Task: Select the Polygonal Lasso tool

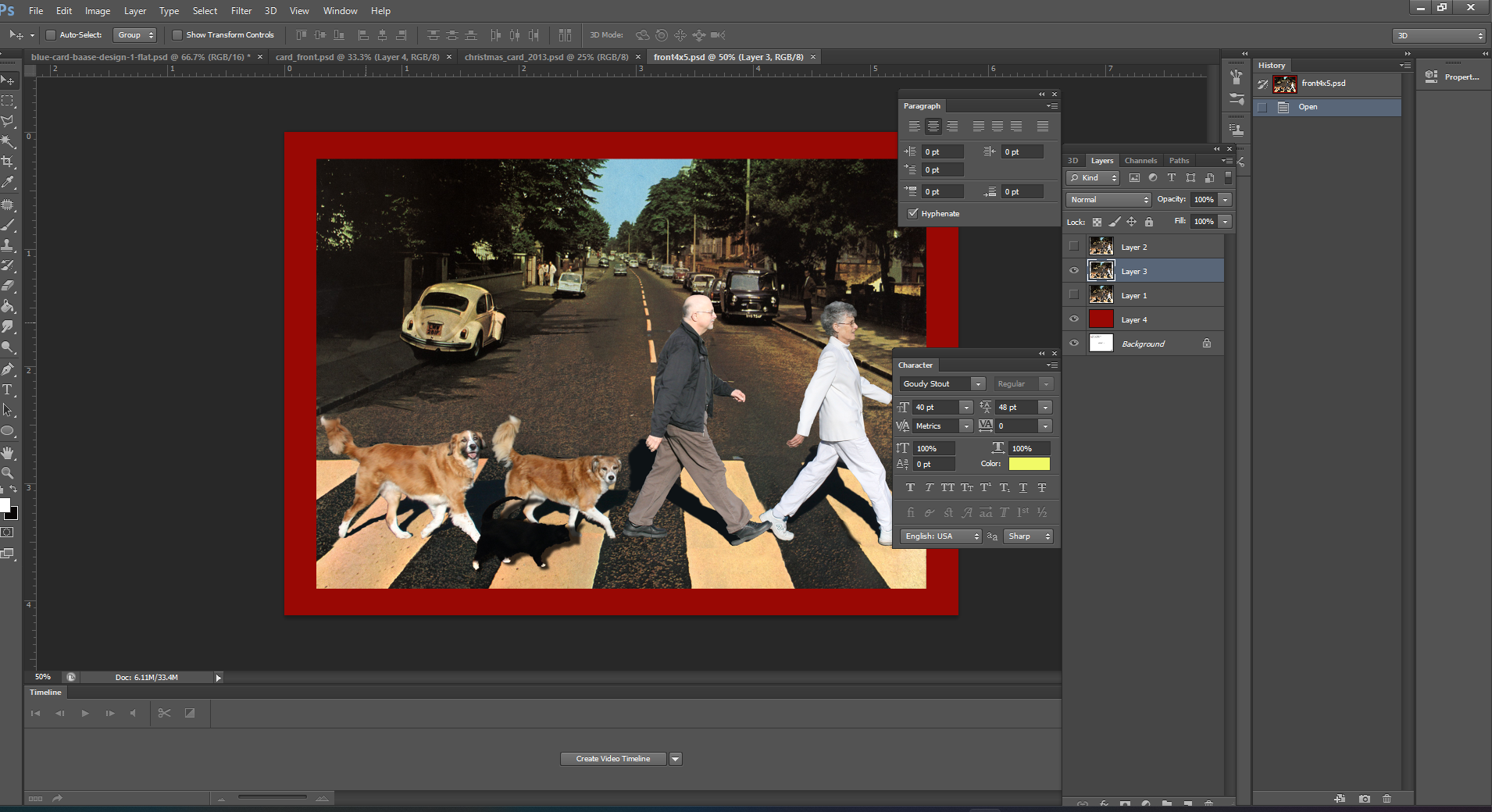Action: coord(8,121)
